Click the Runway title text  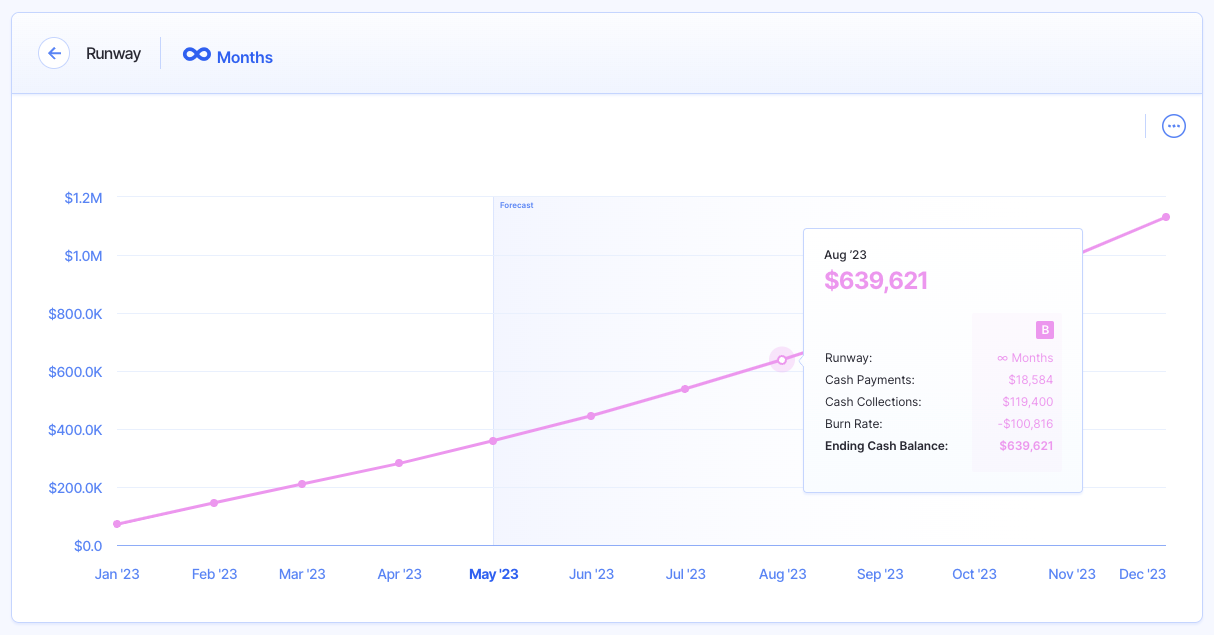pyautogui.click(x=113, y=53)
